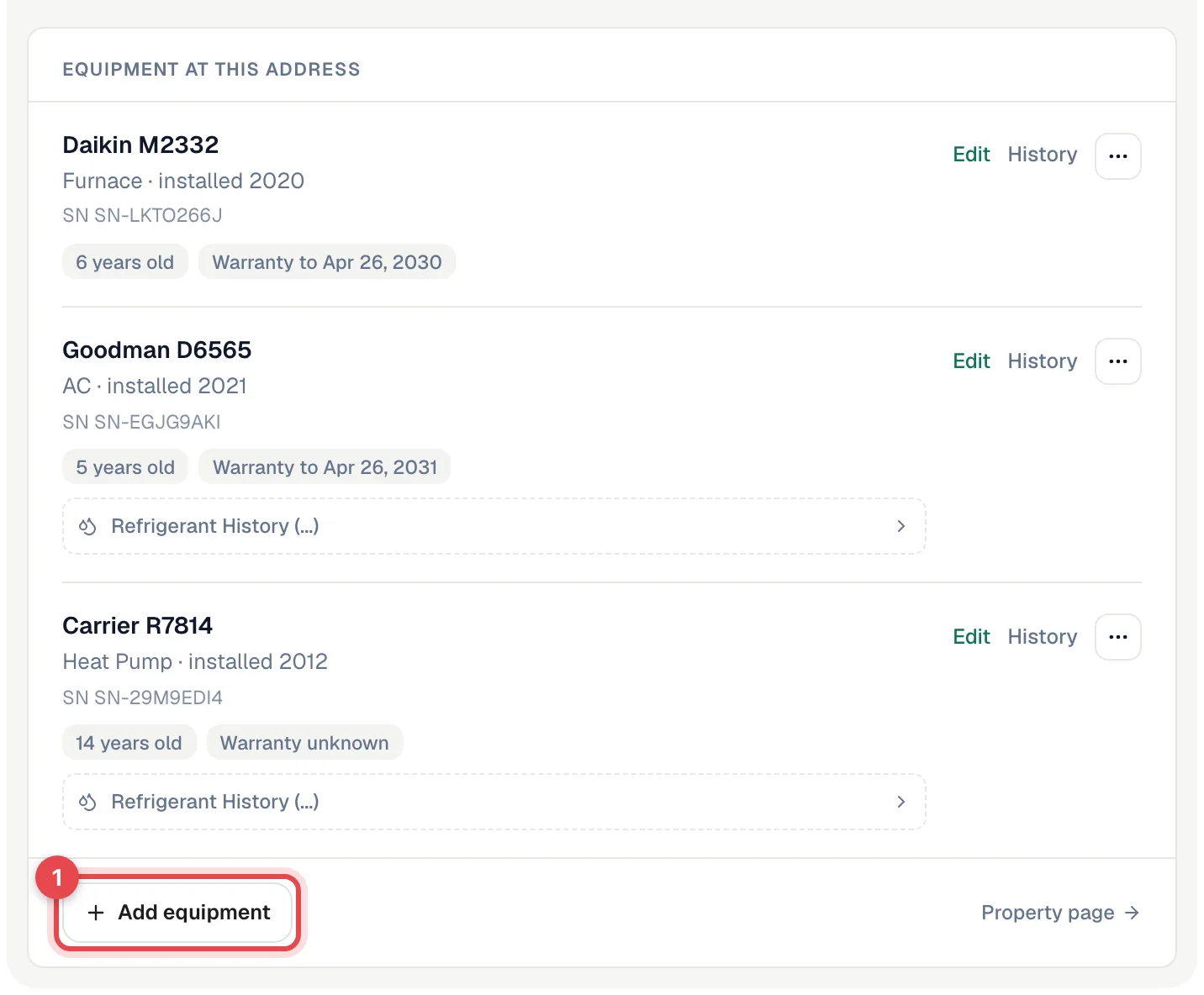Click serial number SN-EGJG9AKI
The image size is (1204, 995).
pyautogui.click(x=141, y=422)
